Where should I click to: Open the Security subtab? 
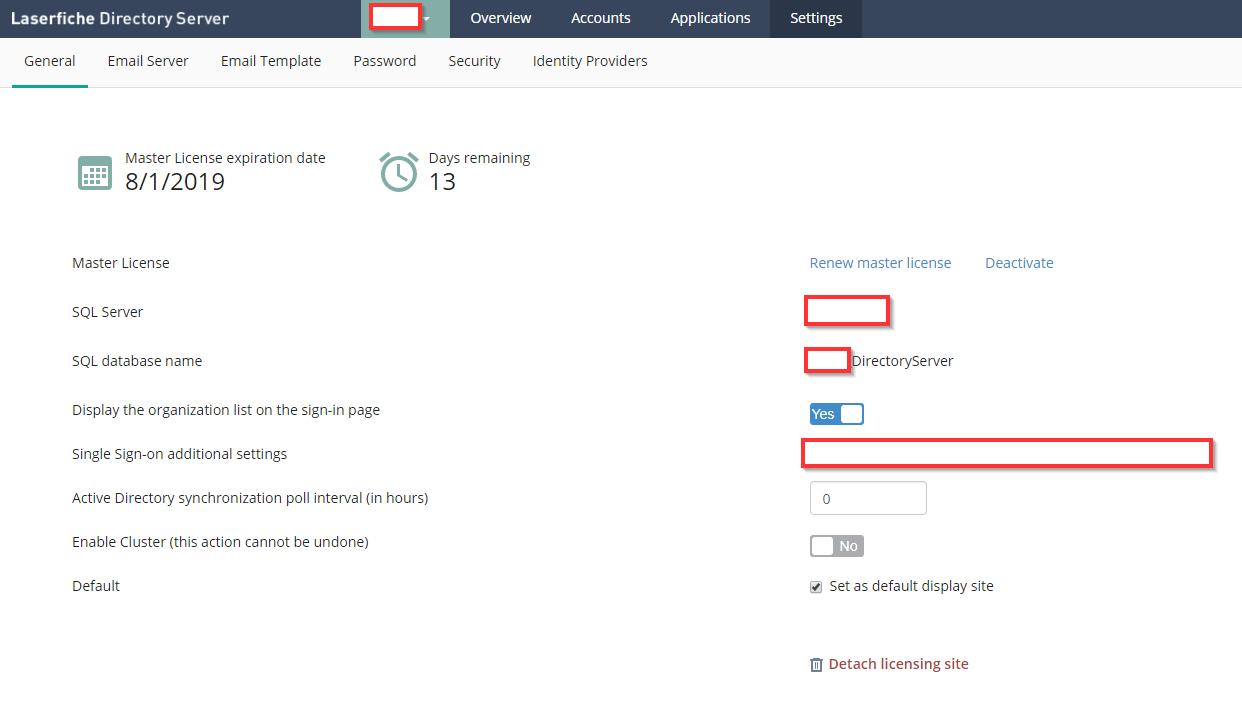[x=474, y=62]
